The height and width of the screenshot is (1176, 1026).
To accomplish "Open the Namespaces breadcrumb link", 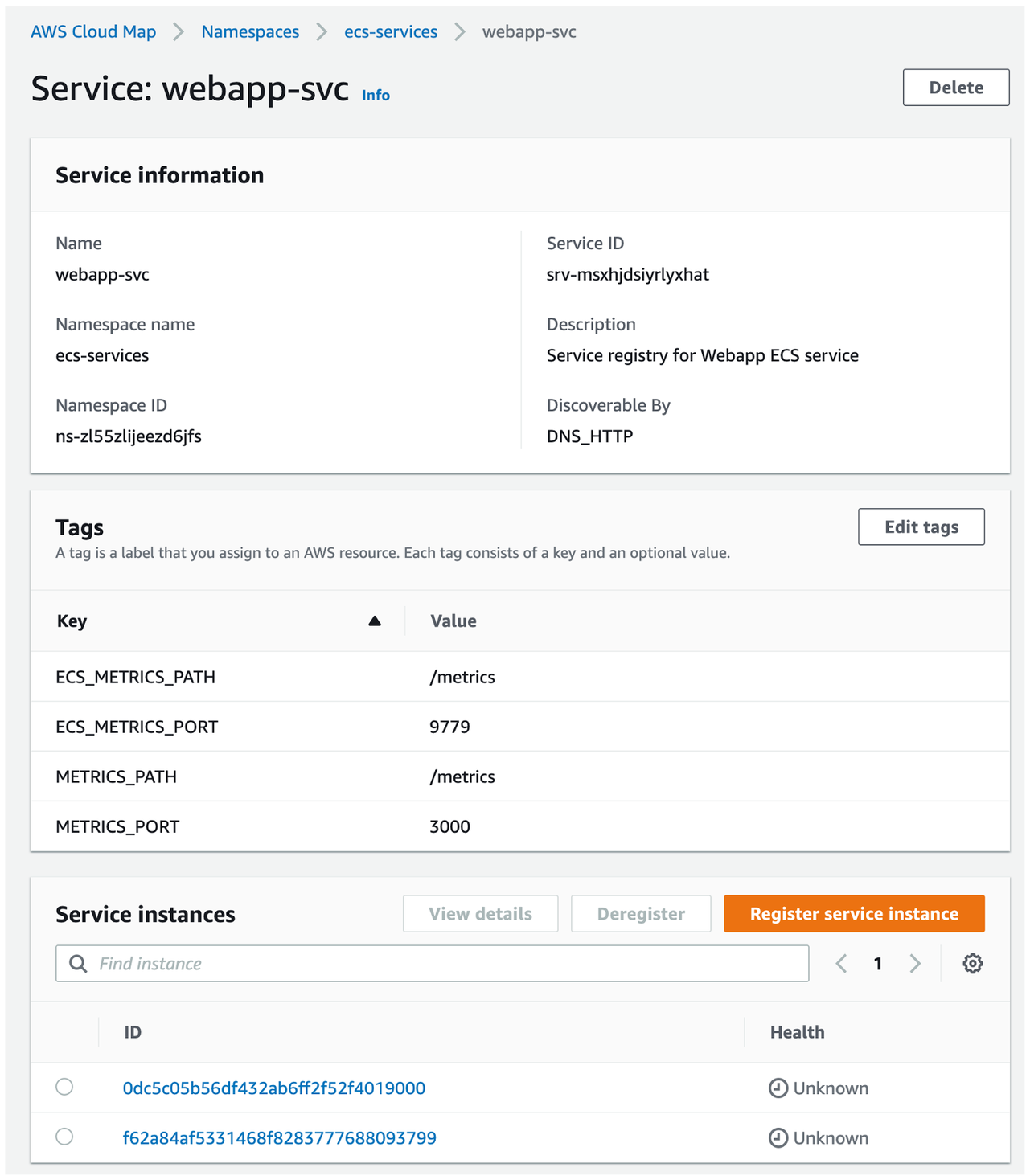I will 249,31.
